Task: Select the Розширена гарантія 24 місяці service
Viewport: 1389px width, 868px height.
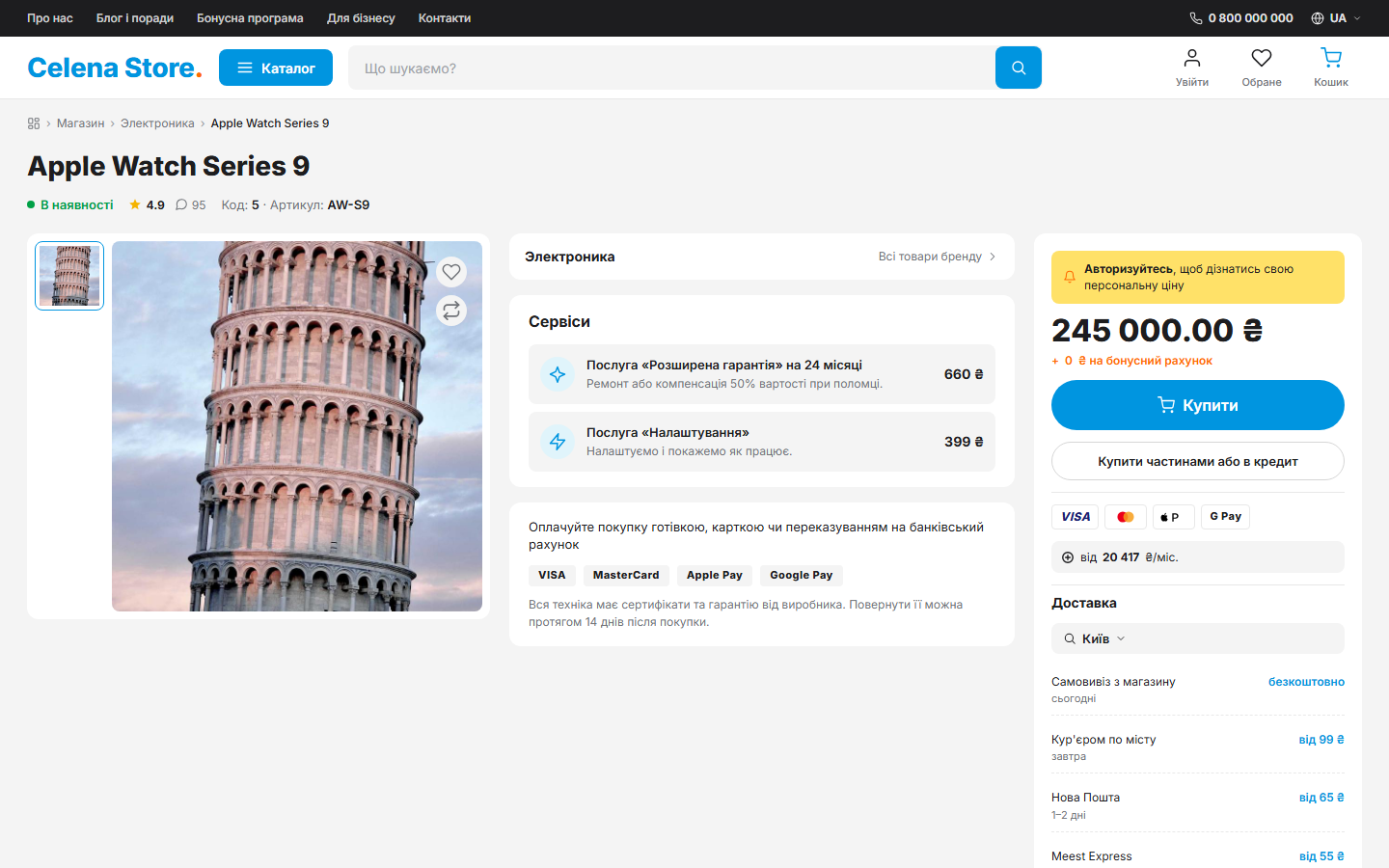Action: pyautogui.click(x=762, y=374)
